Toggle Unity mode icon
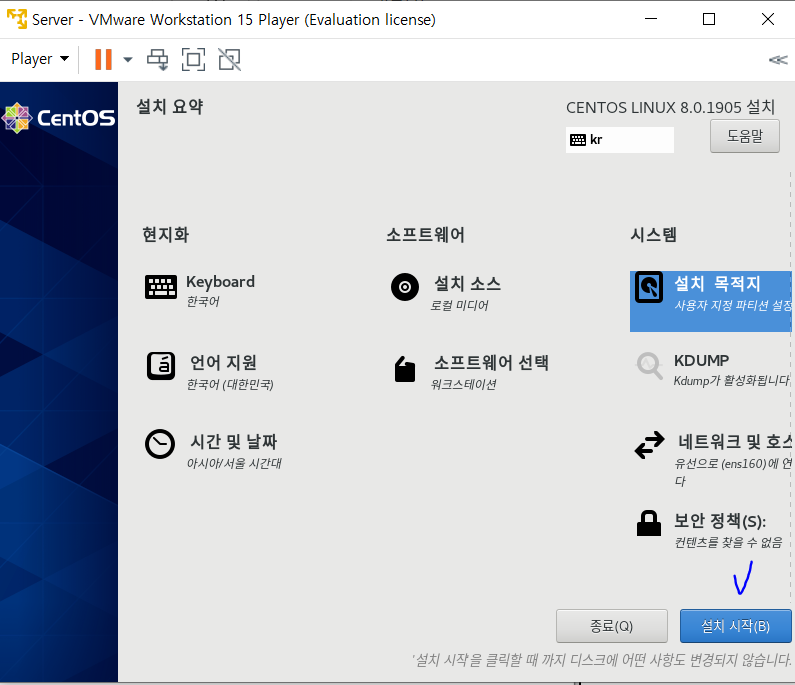 [x=230, y=59]
